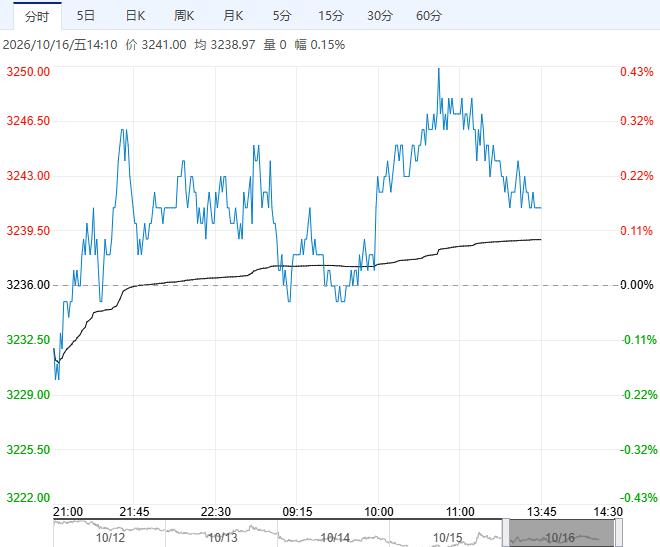The width and height of the screenshot is (660, 547).
Task: Click the 3250.00 price axis label
Action: coord(28,72)
